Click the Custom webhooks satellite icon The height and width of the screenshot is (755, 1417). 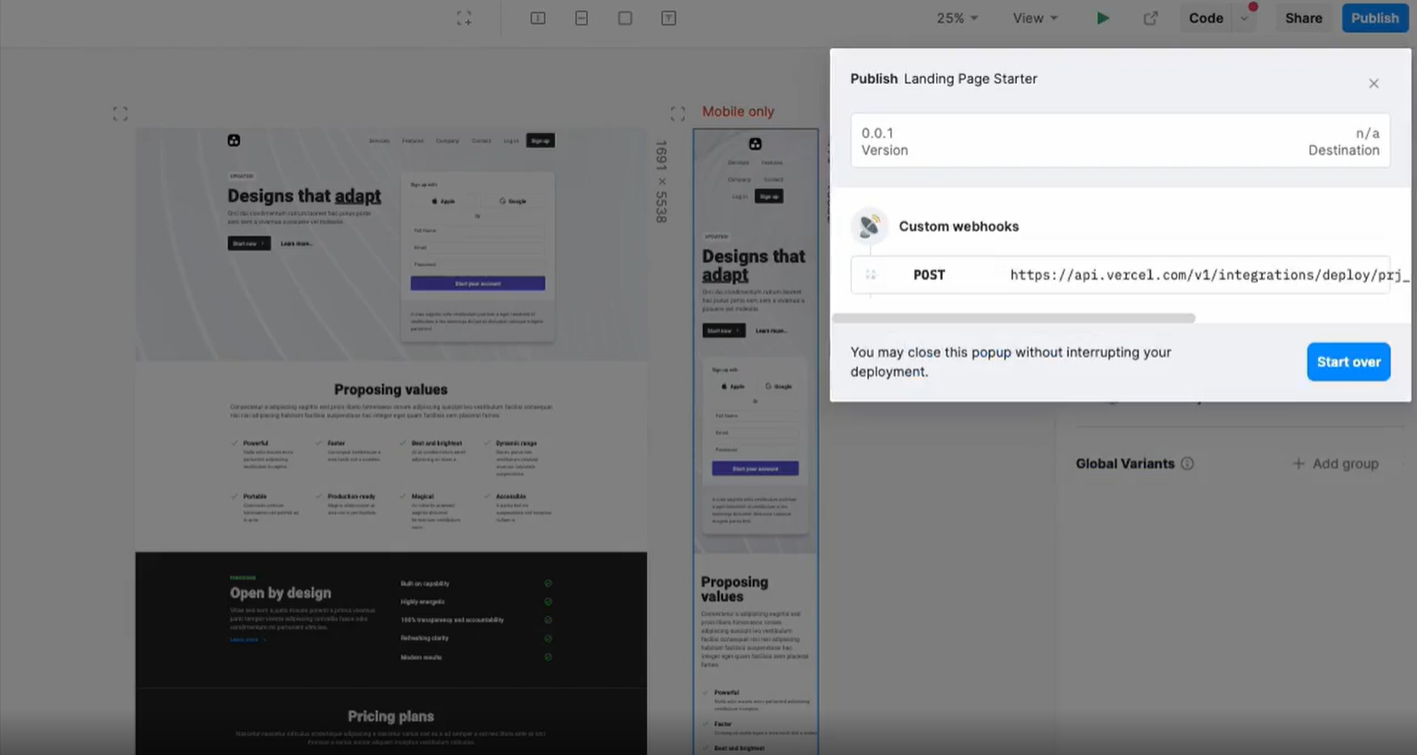[x=870, y=226]
